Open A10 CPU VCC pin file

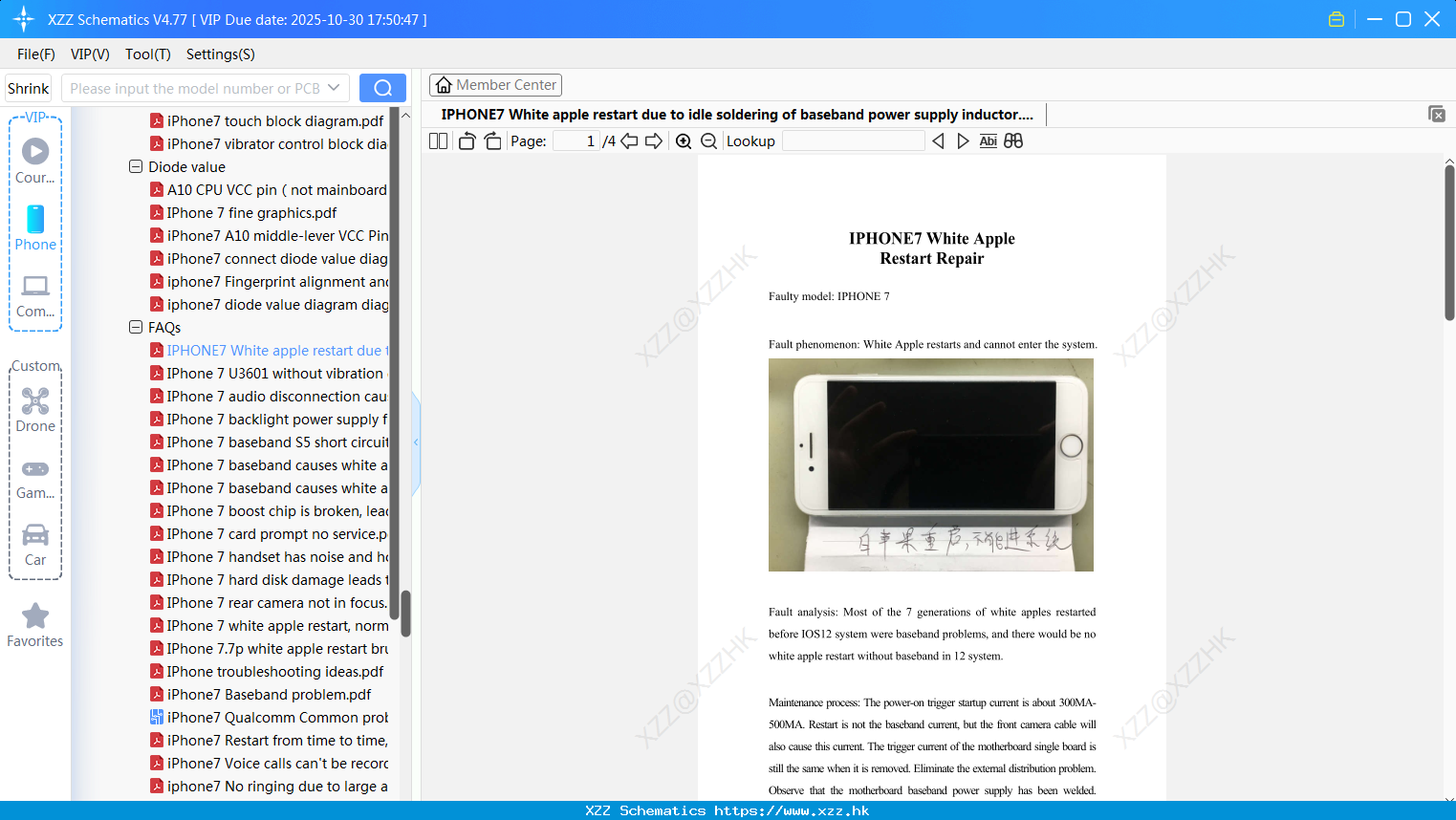tap(269, 189)
